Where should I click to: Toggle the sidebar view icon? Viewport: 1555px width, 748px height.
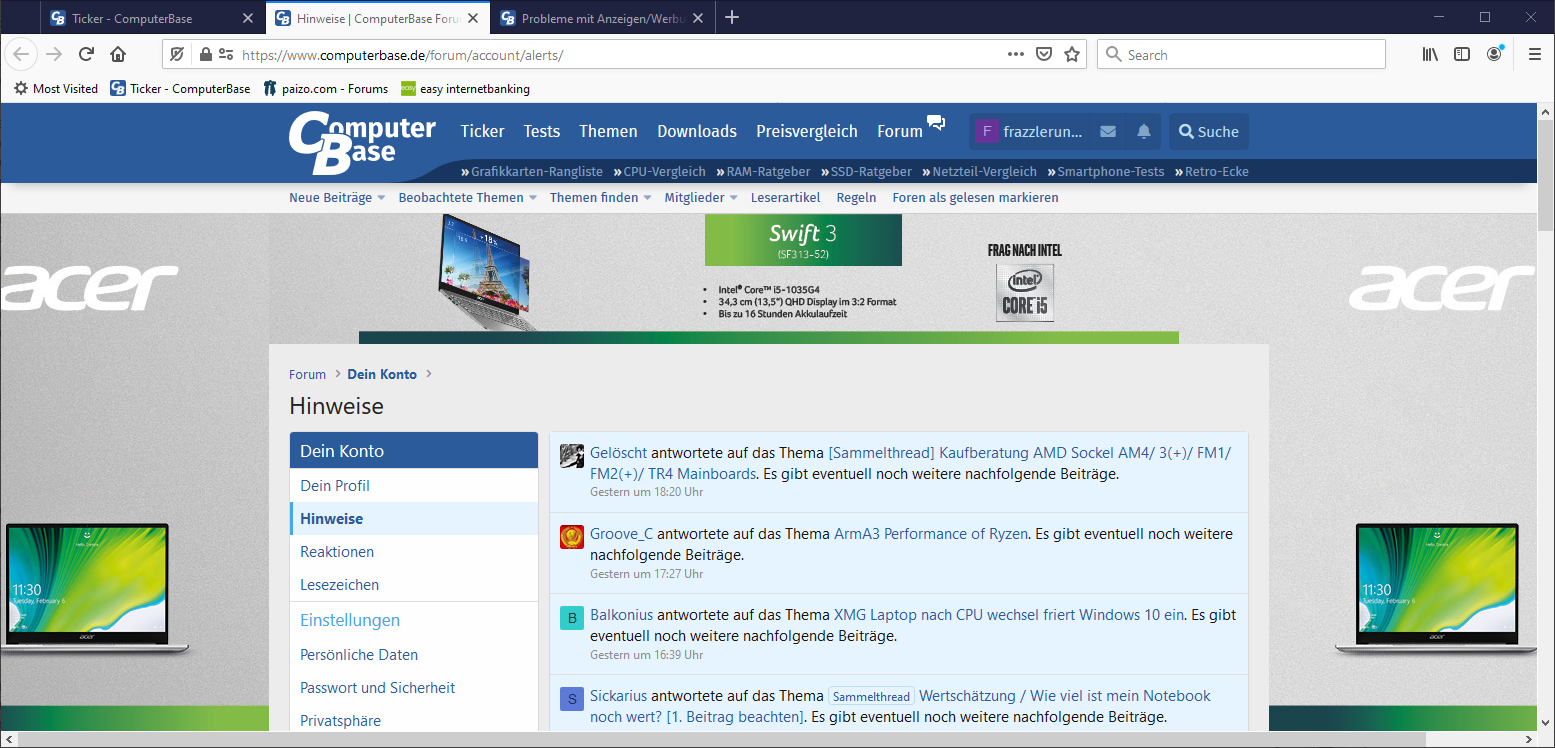(1462, 54)
